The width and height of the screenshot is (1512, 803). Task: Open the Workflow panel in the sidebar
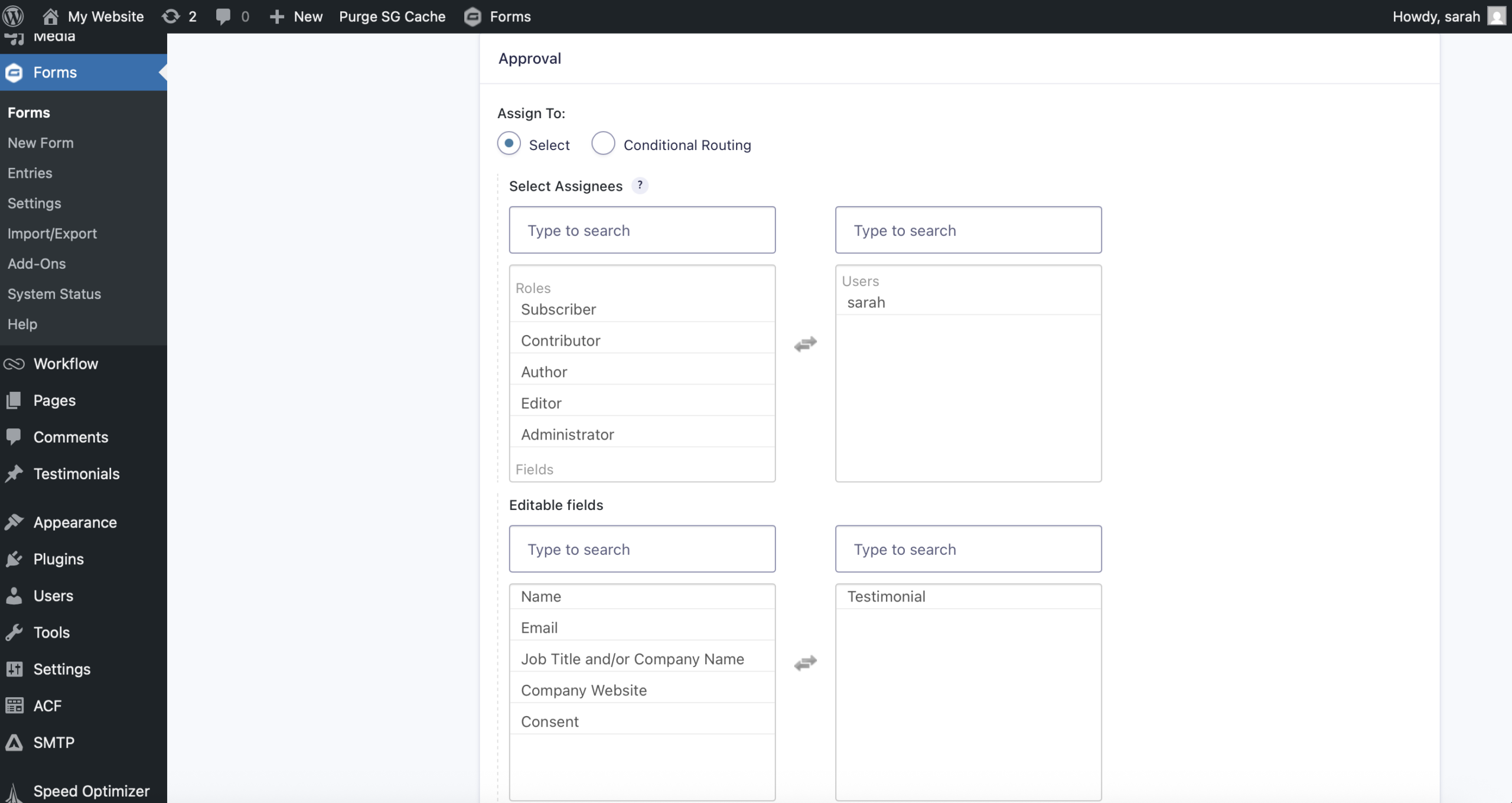pos(15,363)
